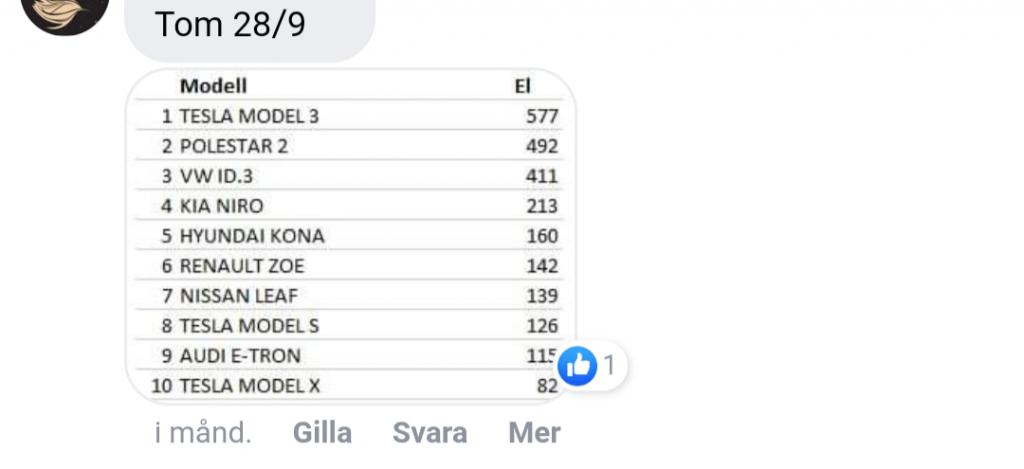This screenshot has height=469, width=1024.
Task: Click the NISSAN LEAF row in image
Action: click(349, 296)
